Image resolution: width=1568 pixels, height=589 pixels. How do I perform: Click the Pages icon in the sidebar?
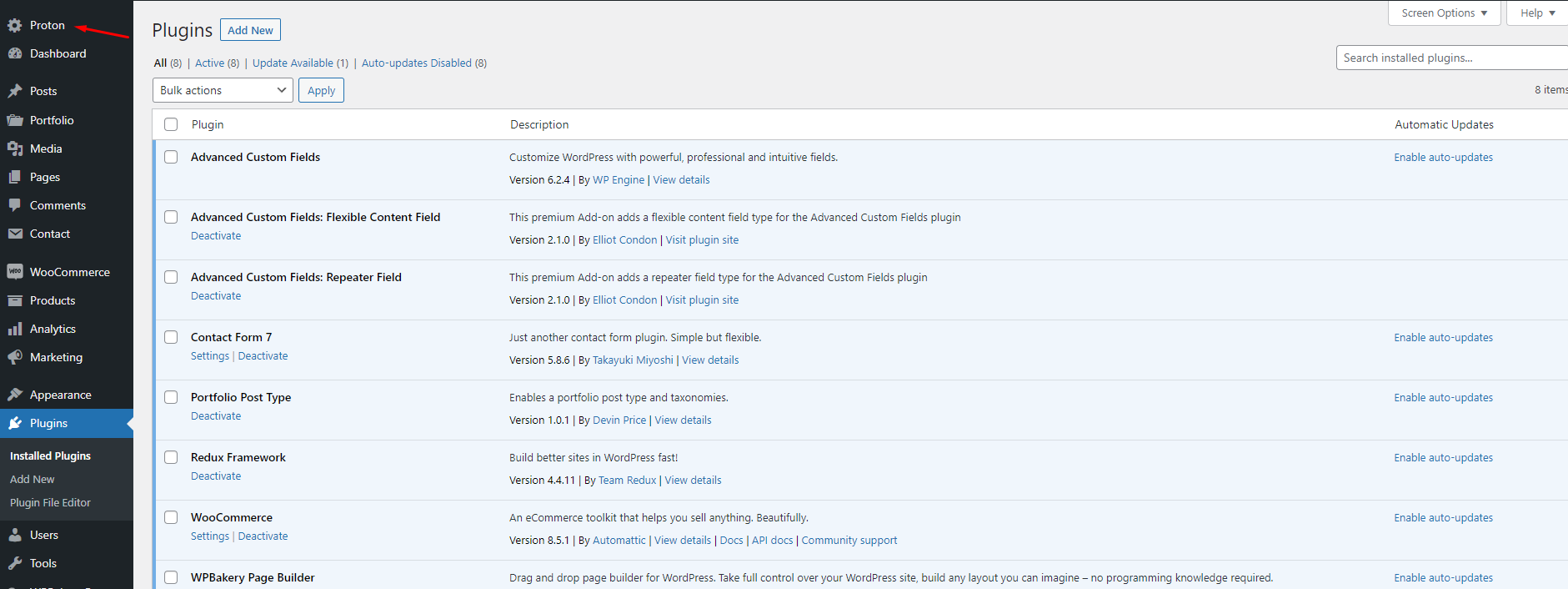click(15, 177)
